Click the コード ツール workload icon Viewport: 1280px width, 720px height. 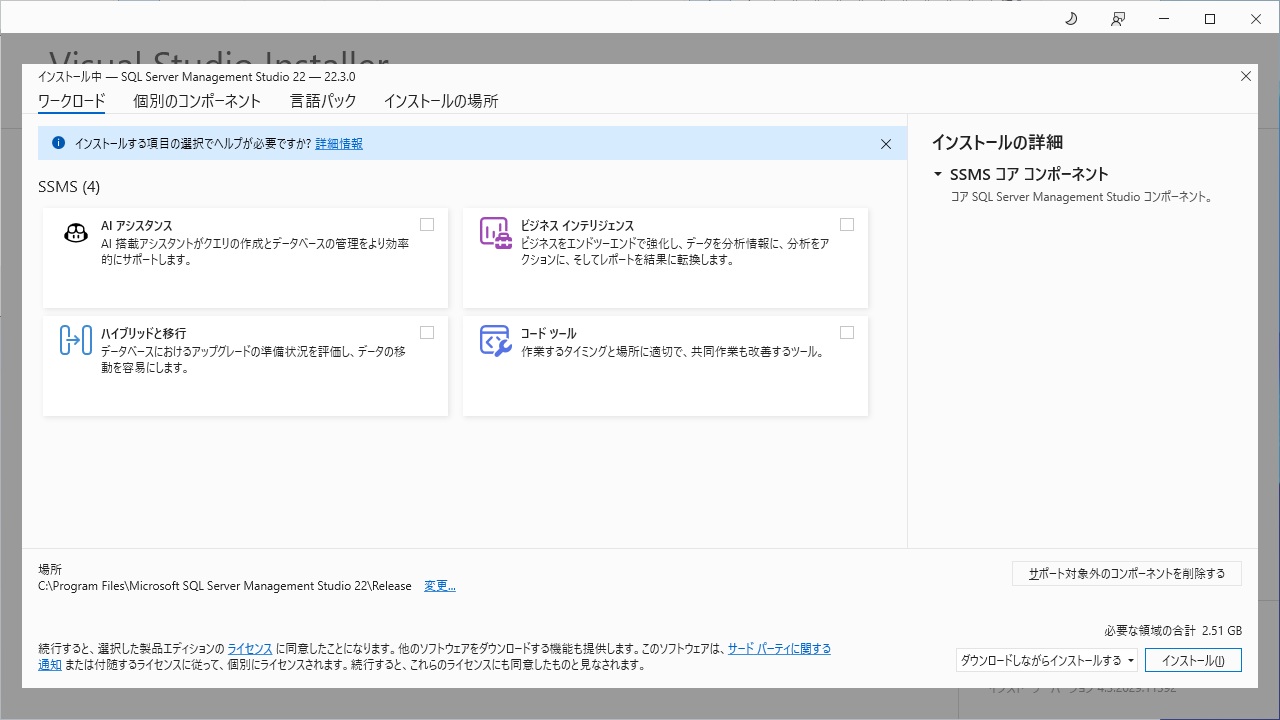click(495, 340)
